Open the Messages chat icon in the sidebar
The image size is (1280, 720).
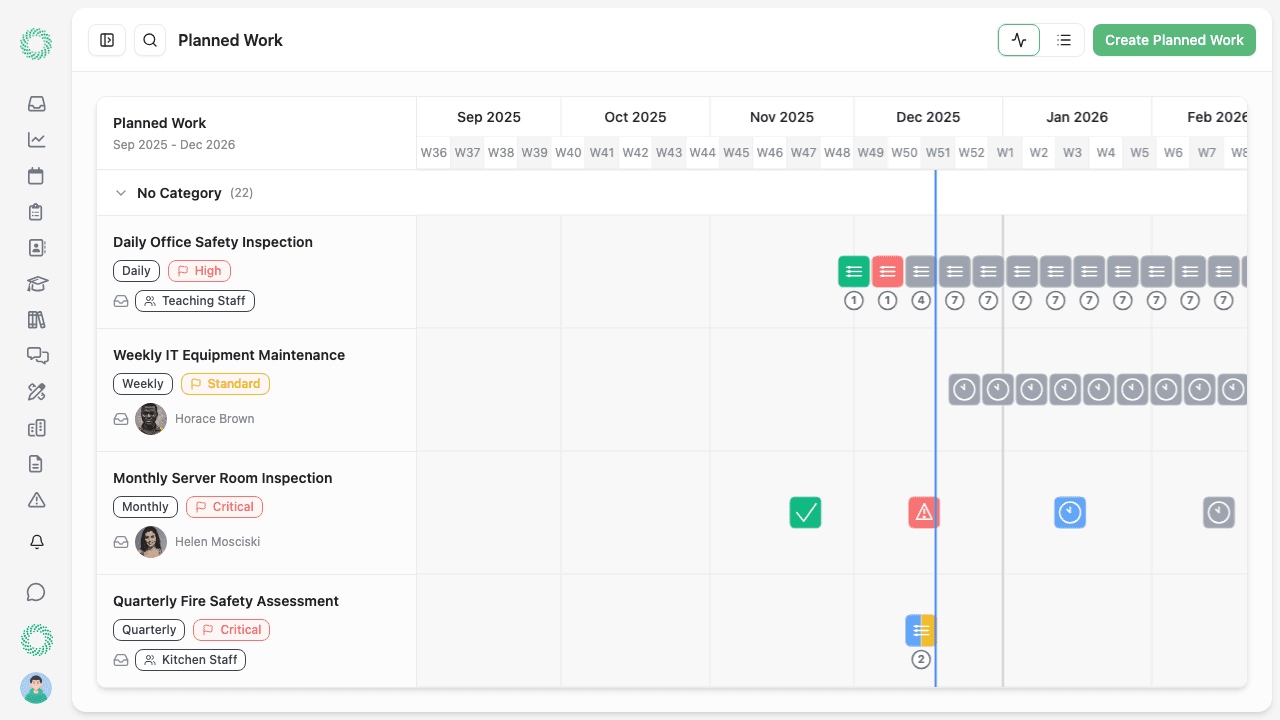(36, 355)
